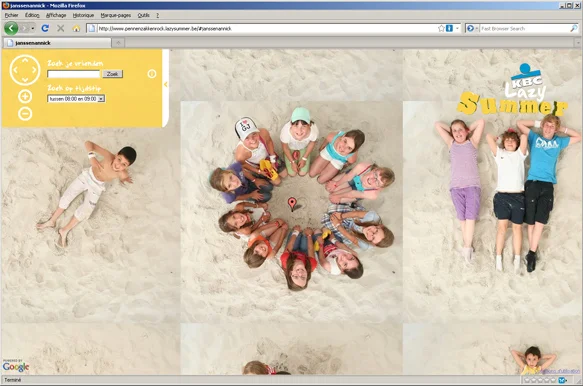Open the Affichage menu
Image resolution: width=583 pixels, height=386 pixels.
pos(56,15)
